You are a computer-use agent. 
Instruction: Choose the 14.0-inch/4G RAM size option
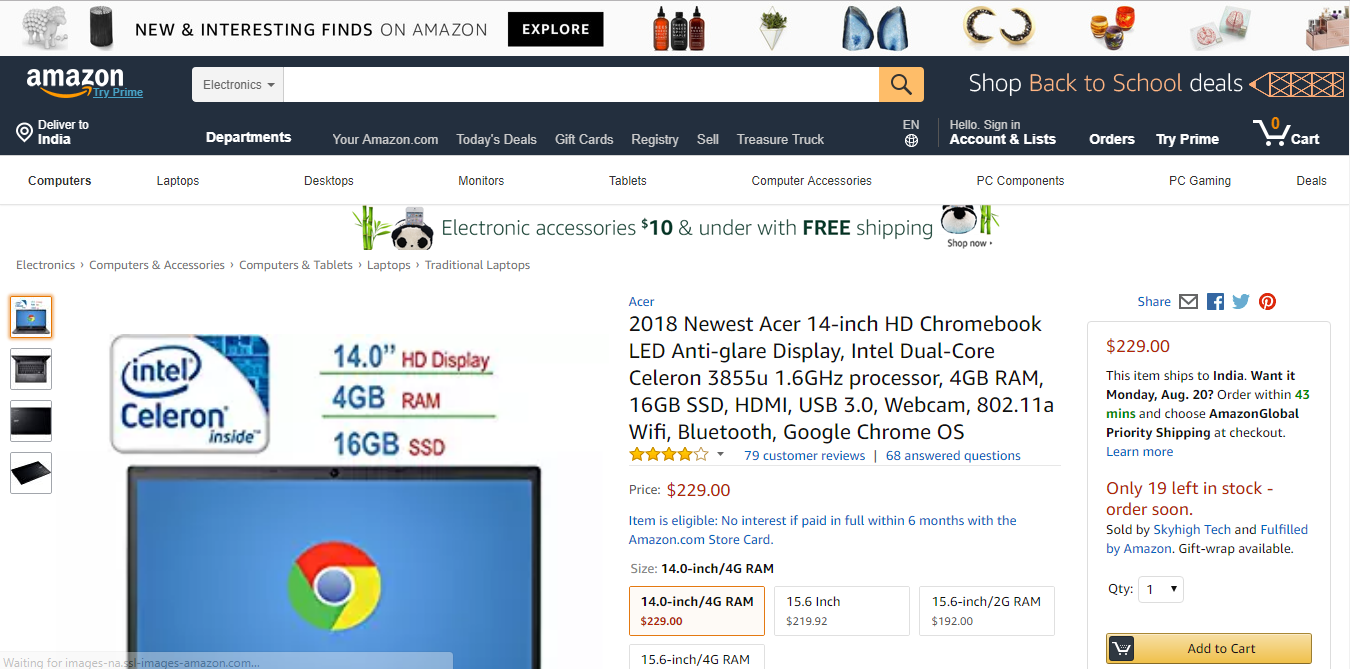(x=697, y=611)
